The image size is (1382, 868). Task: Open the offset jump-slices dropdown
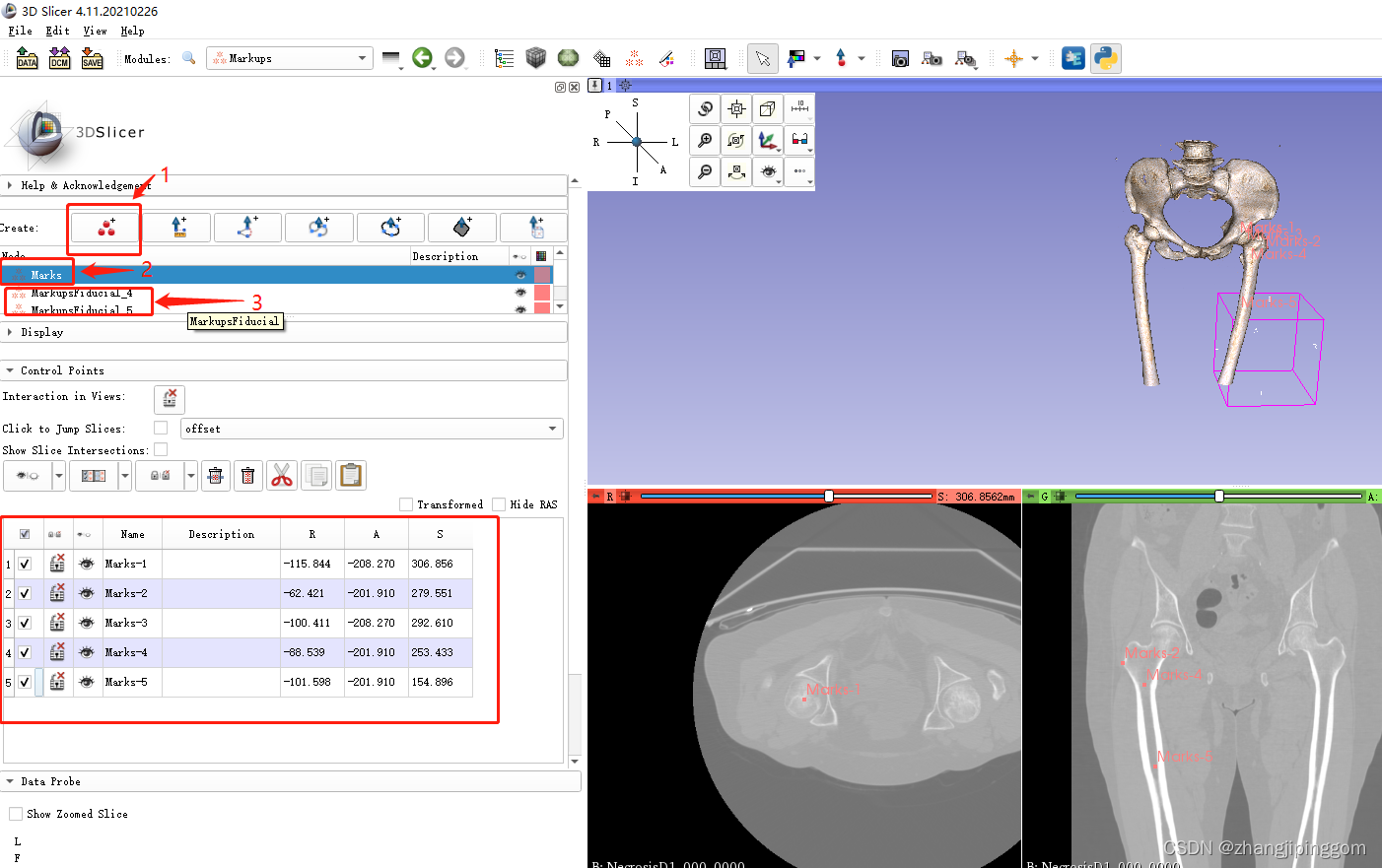point(372,429)
